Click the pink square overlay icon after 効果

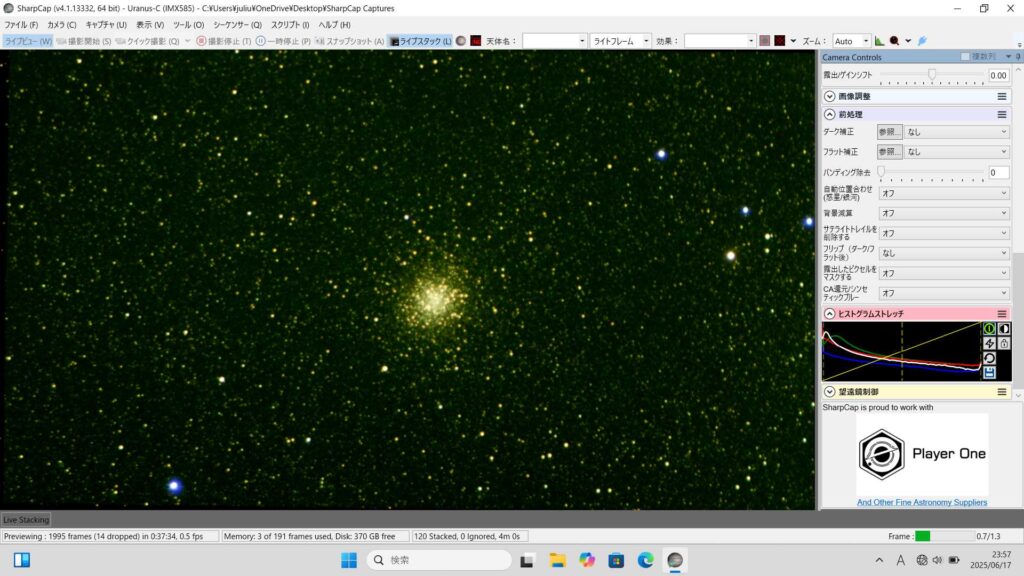pyautogui.click(x=765, y=41)
